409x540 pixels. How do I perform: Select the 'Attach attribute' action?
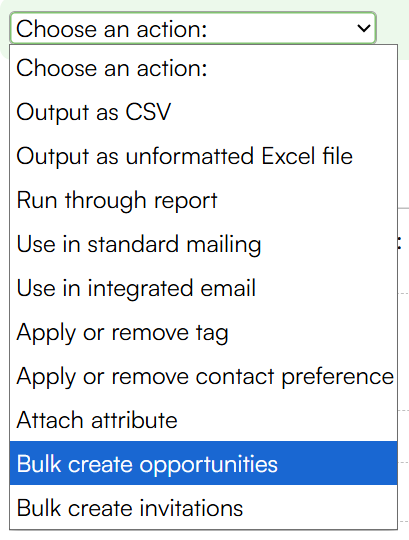(203, 420)
